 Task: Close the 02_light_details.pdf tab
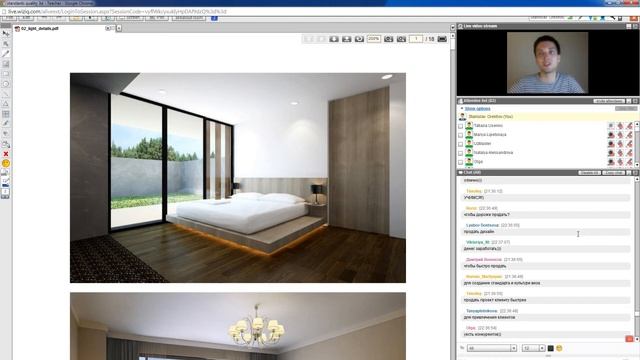click(x=107, y=29)
